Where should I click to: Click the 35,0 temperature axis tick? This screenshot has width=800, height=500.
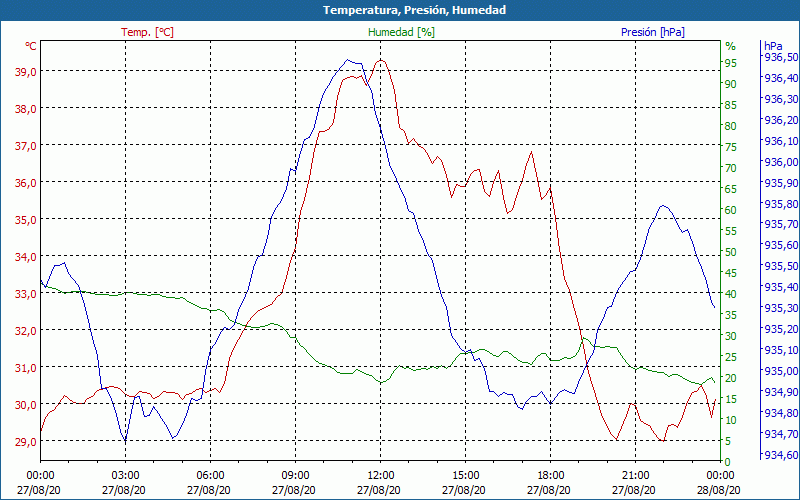click(26, 219)
